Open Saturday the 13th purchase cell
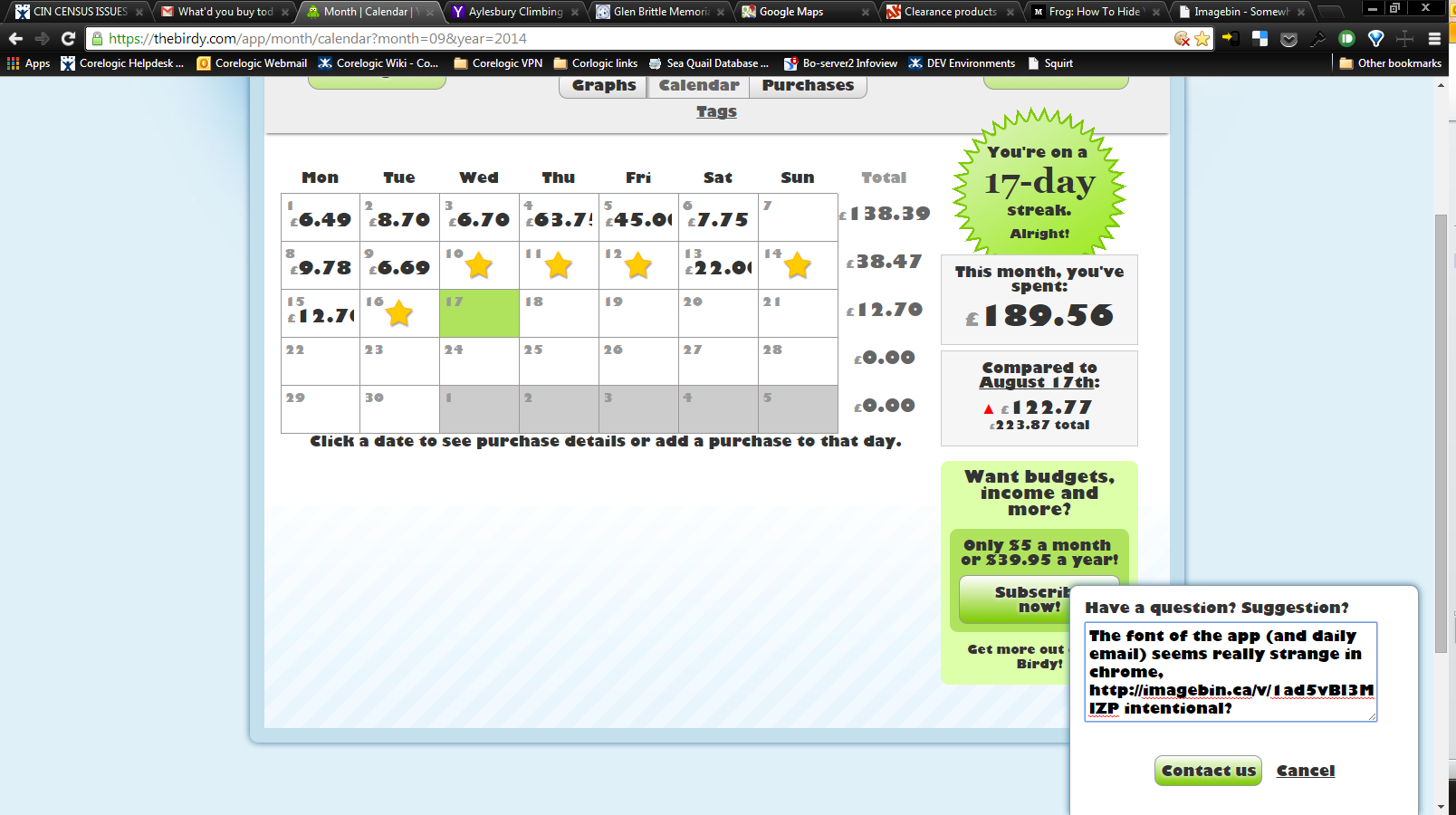 718,265
